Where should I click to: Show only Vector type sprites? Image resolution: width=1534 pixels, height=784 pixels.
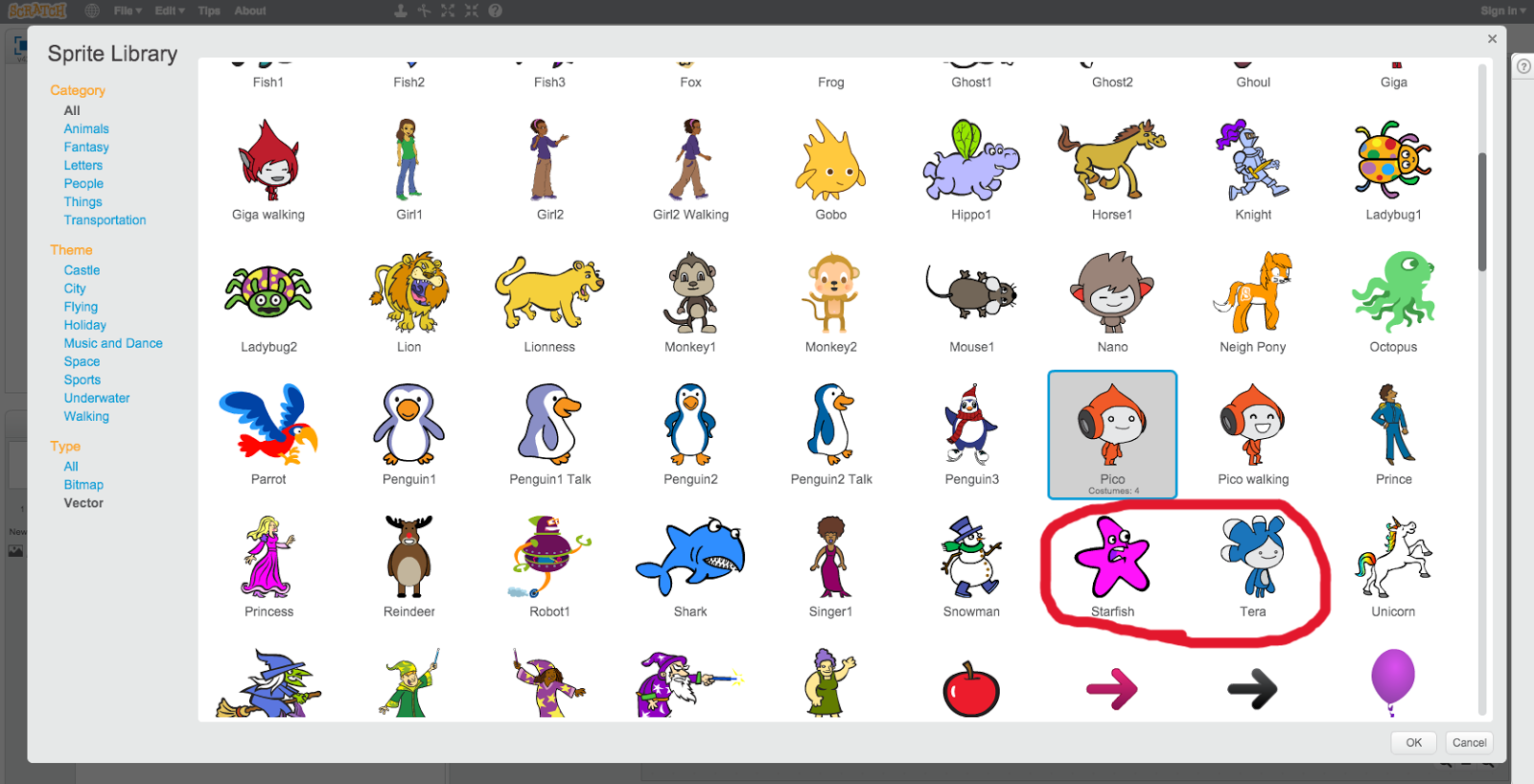pos(83,503)
